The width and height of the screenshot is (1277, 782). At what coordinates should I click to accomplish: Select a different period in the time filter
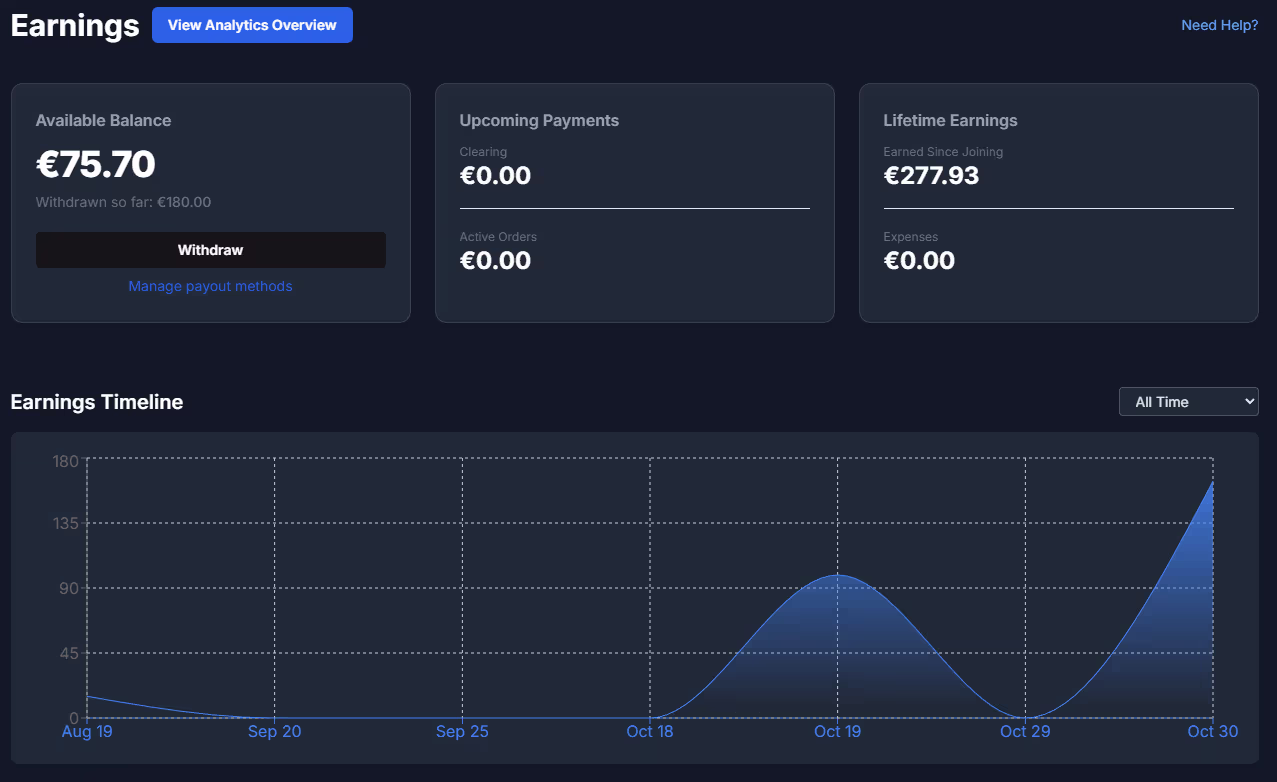tap(1188, 401)
